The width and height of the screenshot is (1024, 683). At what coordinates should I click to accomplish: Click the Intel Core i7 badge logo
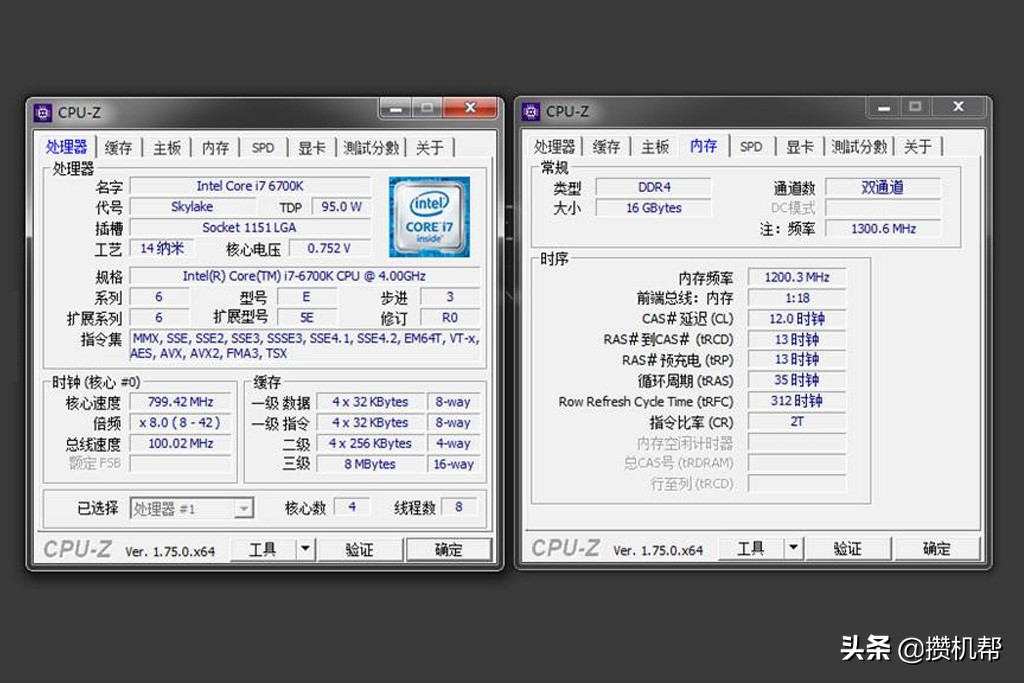429,214
